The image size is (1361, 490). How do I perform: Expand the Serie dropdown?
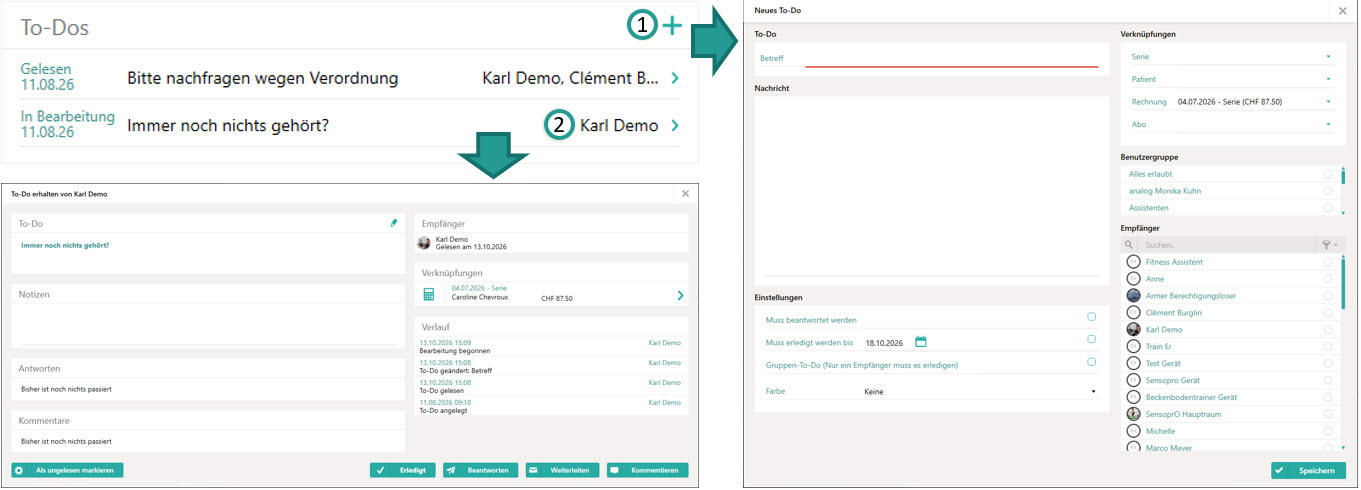[1231, 57]
